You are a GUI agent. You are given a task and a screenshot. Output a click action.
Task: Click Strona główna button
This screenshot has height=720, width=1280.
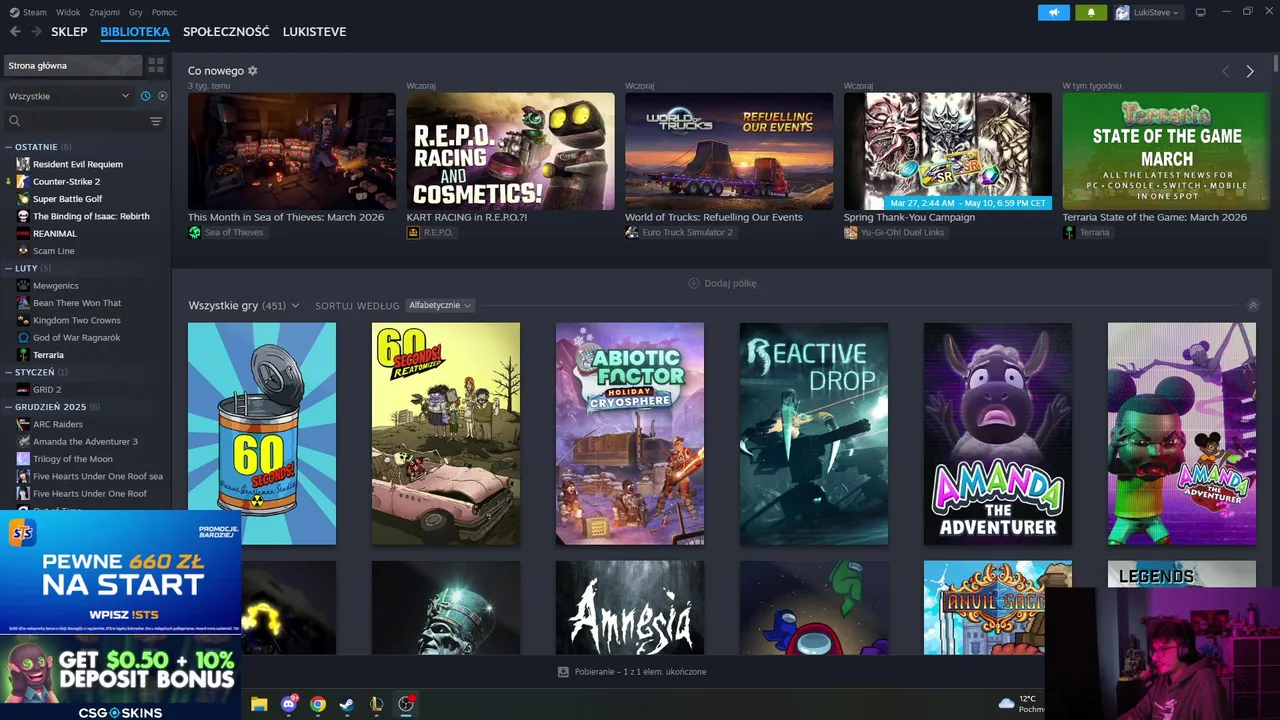(73, 65)
